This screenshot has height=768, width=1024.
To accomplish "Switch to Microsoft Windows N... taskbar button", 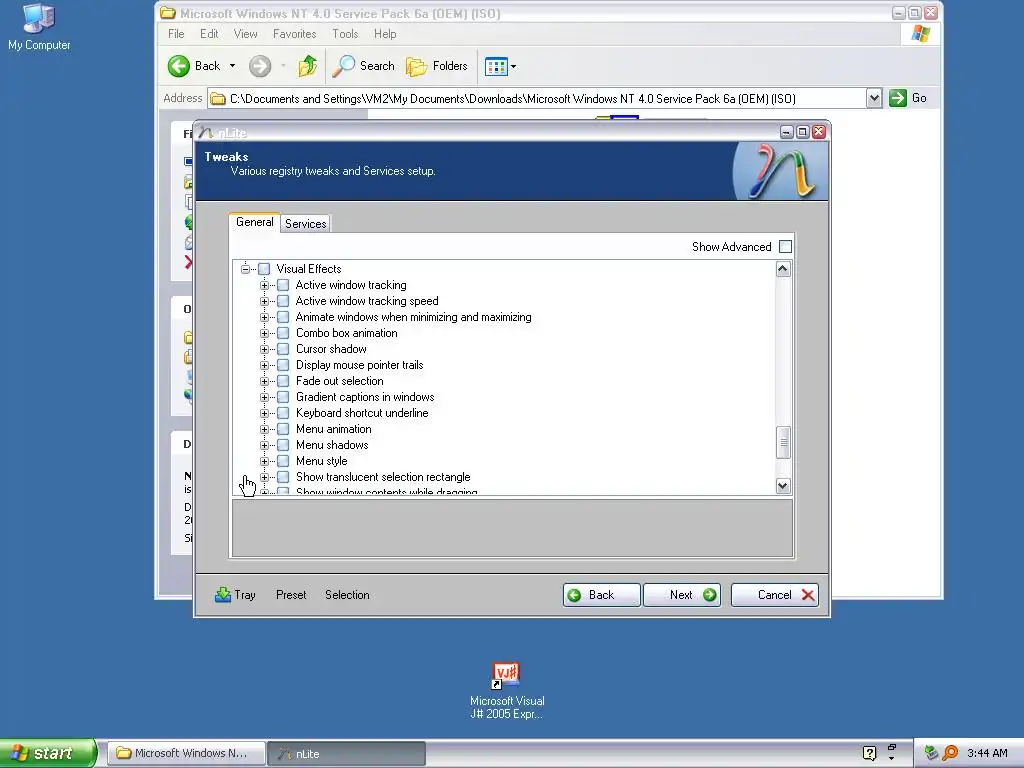I will tap(186, 754).
